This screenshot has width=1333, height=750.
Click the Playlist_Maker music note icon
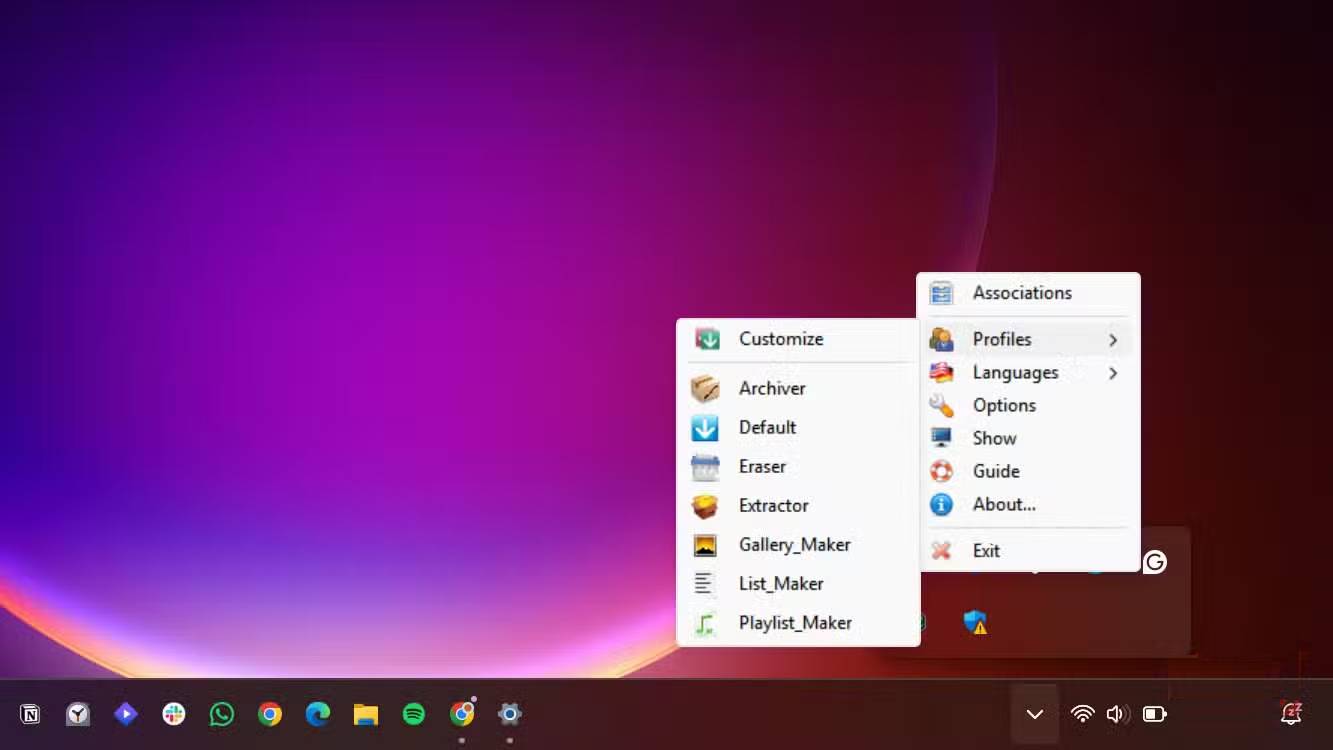point(705,623)
